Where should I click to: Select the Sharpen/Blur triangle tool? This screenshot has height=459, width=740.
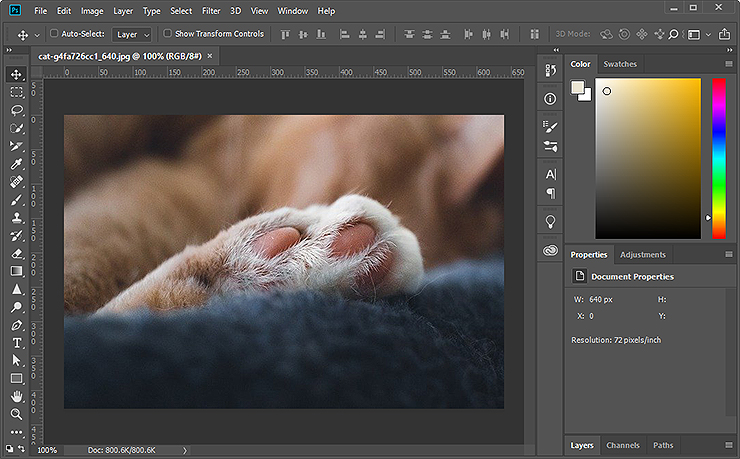(17, 289)
